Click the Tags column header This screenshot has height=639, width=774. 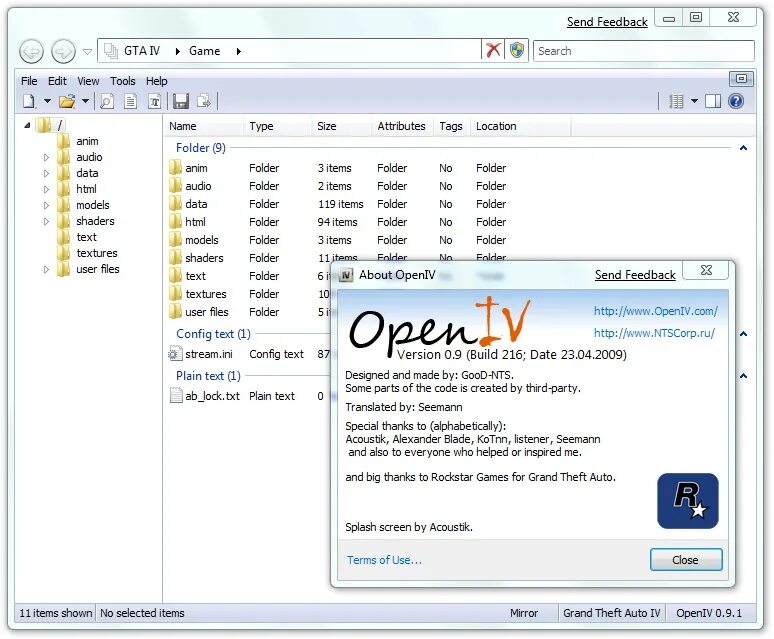pos(451,126)
